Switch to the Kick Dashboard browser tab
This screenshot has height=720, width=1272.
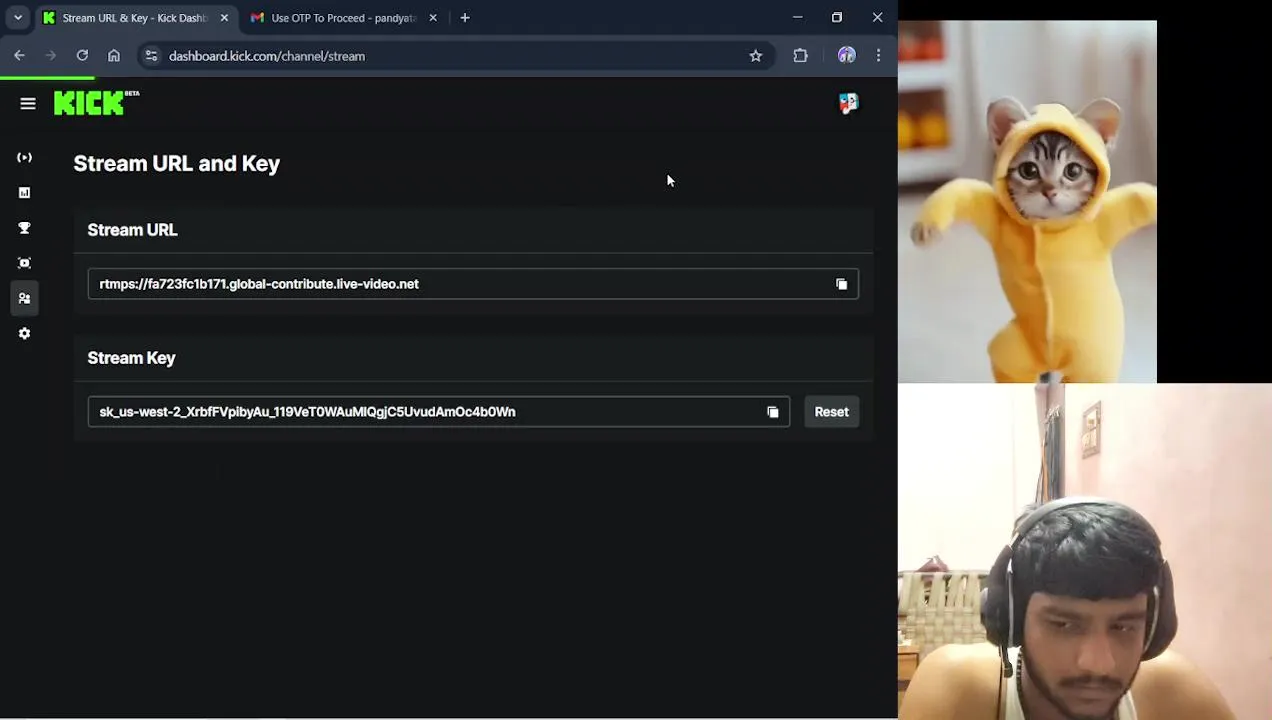135,18
